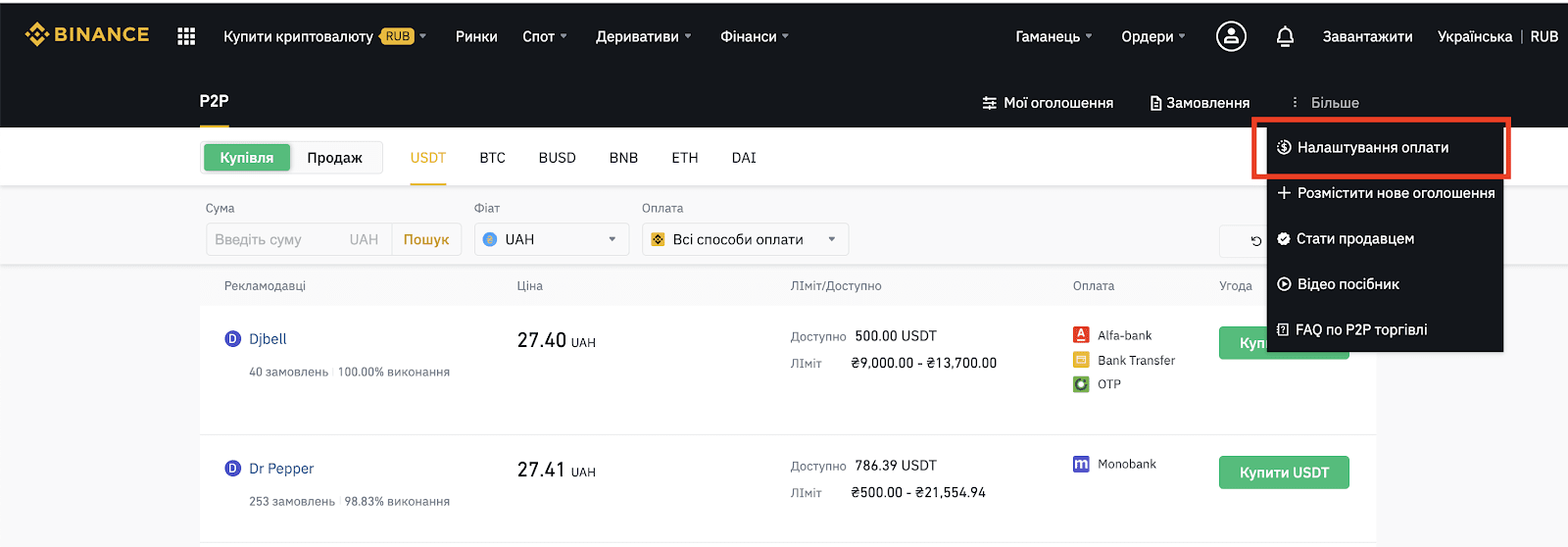The image size is (1568, 547).
Task: Select the BTC crypto tab
Action: tap(493, 158)
